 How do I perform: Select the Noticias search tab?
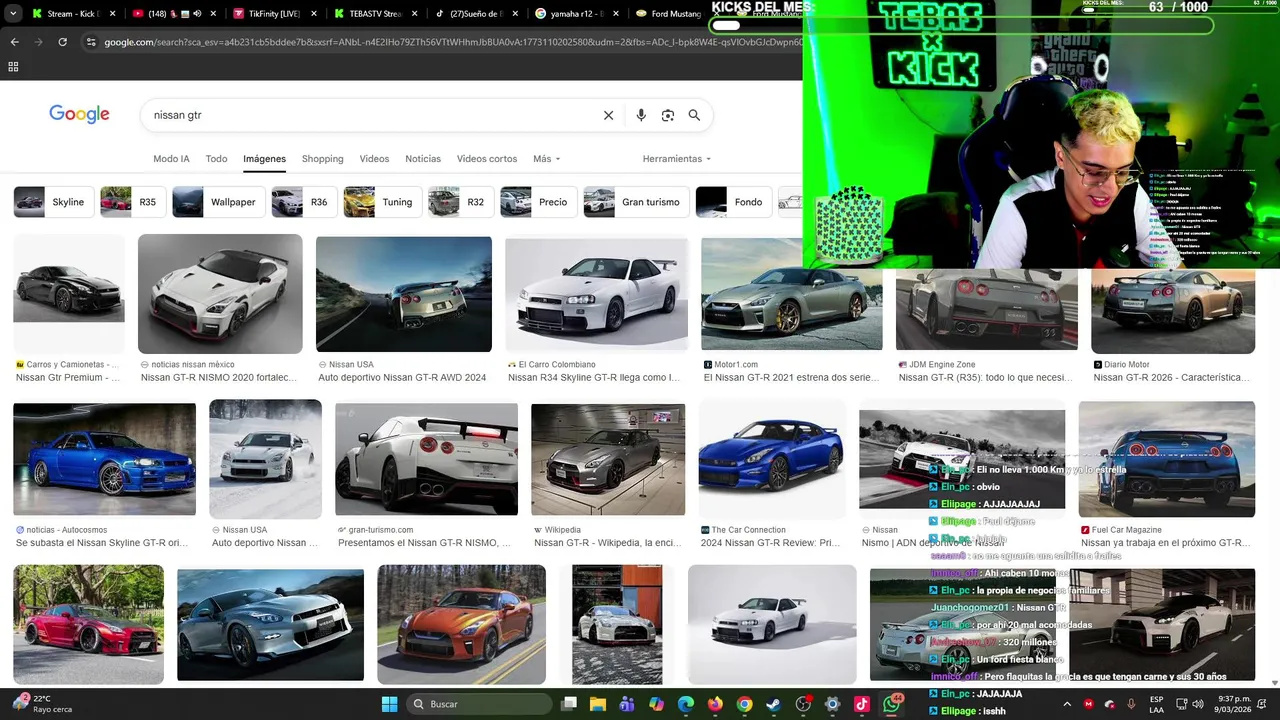click(423, 159)
